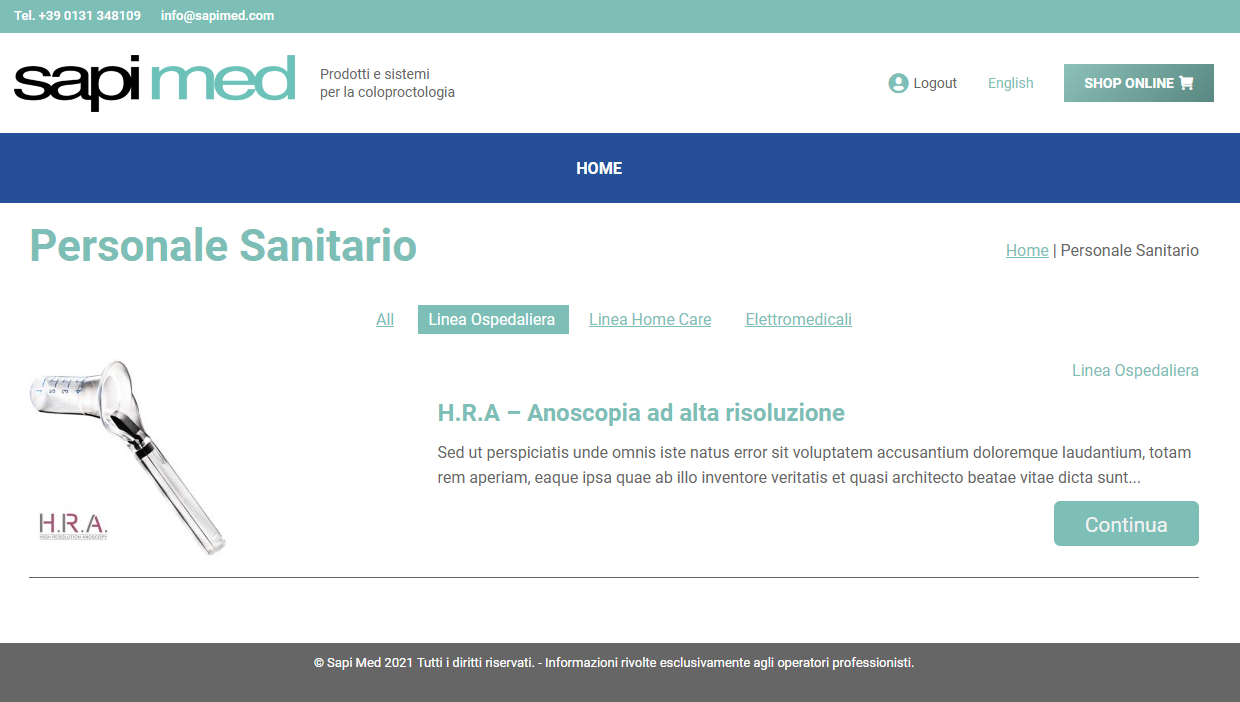Select the All filter tab
The width and height of the screenshot is (1240, 702).
point(385,320)
